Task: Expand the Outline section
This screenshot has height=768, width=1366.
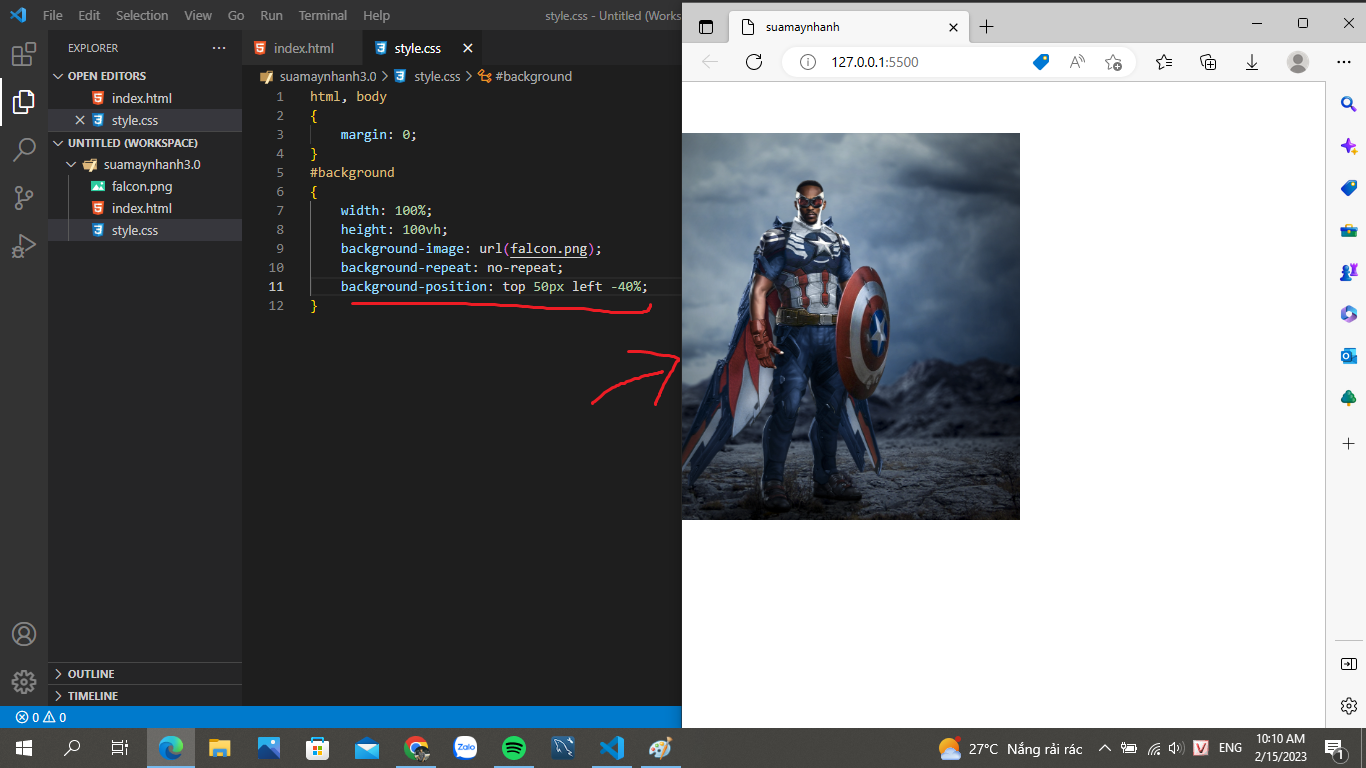Action: [145, 674]
